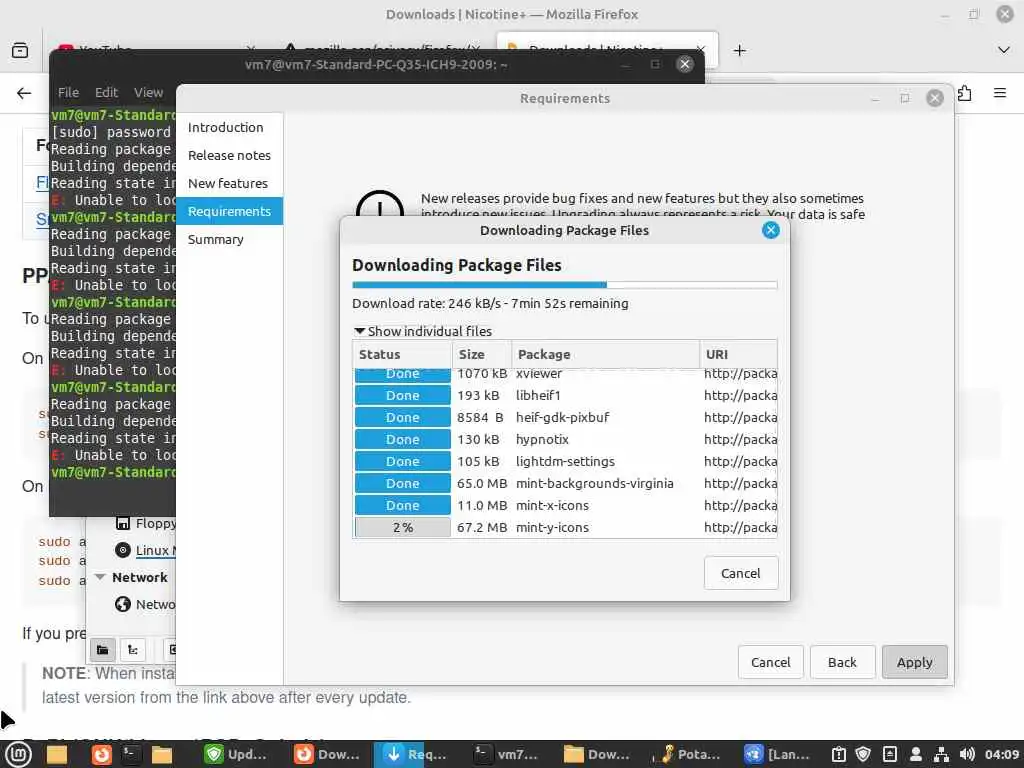Switch to Downloads folder window in taskbar
This screenshot has width=1024, height=768.
(598, 754)
